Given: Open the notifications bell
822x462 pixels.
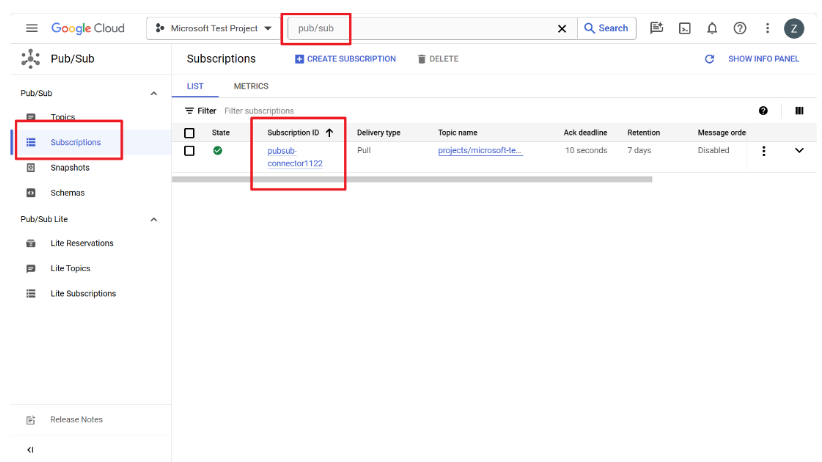Looking at the screenshot, I should tap(712, 28).
